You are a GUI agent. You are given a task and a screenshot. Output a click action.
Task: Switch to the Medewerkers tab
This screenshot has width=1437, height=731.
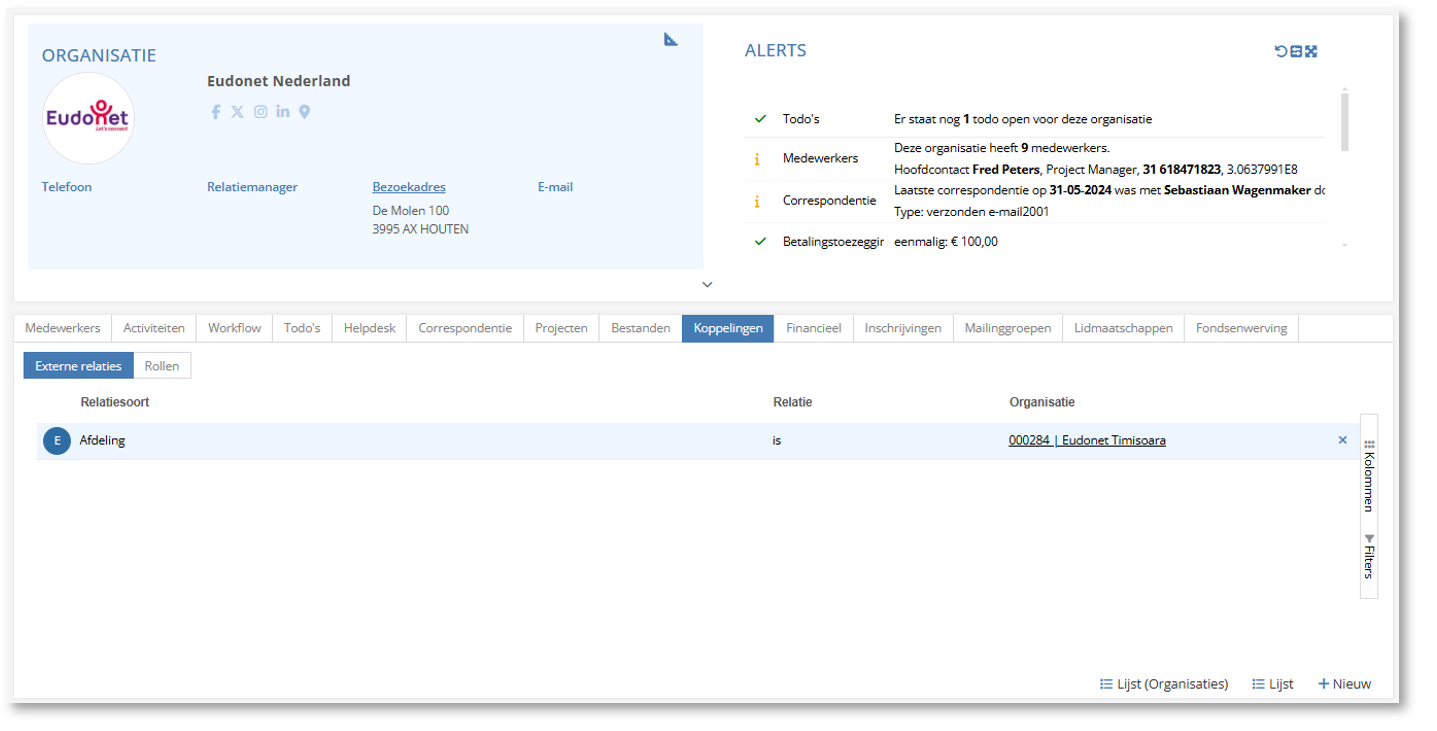click(x=63, y=328)
